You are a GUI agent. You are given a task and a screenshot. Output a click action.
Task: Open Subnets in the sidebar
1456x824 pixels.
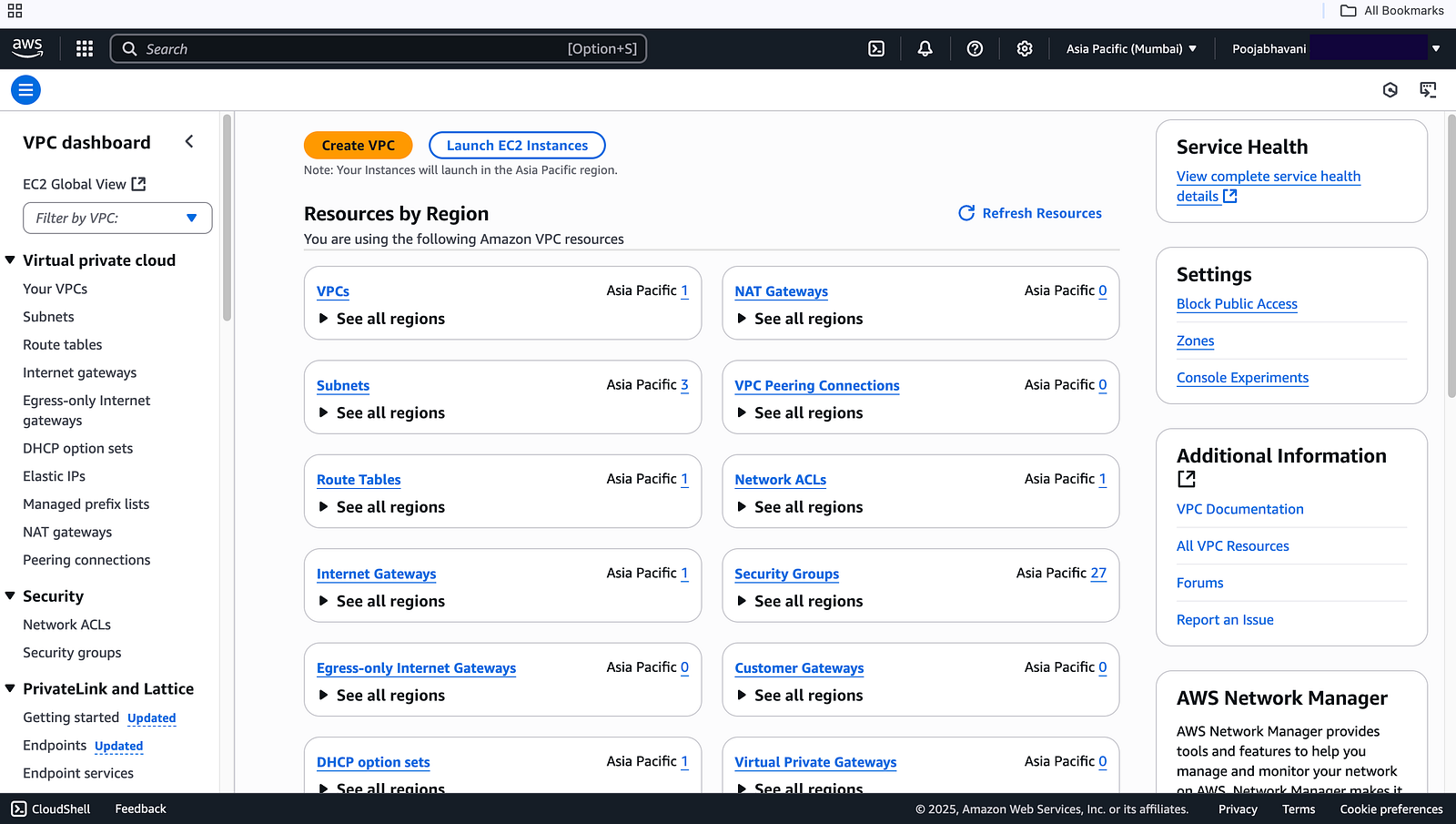[x=49, y=317]
